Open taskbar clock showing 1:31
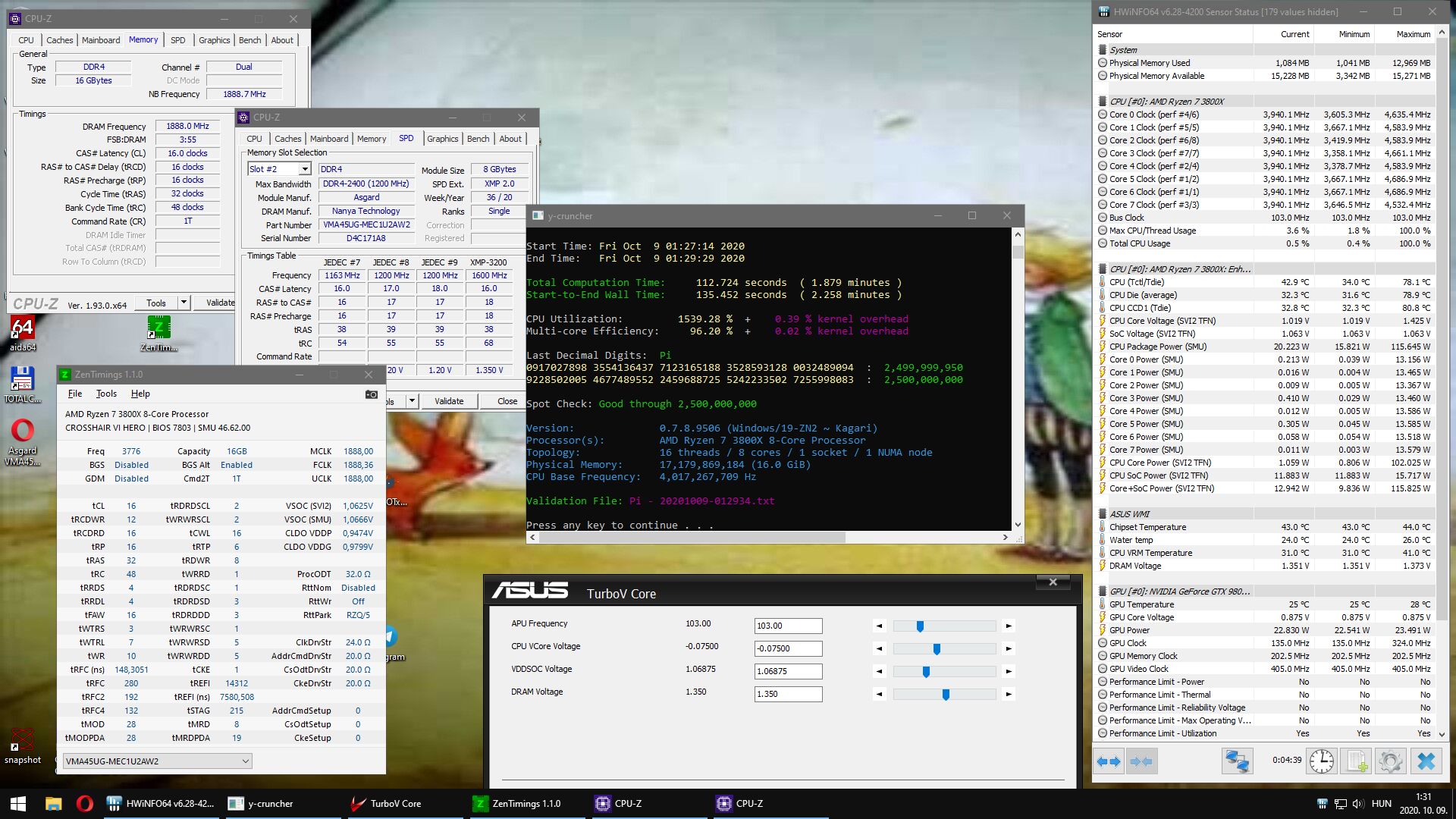 point(1423,804)
